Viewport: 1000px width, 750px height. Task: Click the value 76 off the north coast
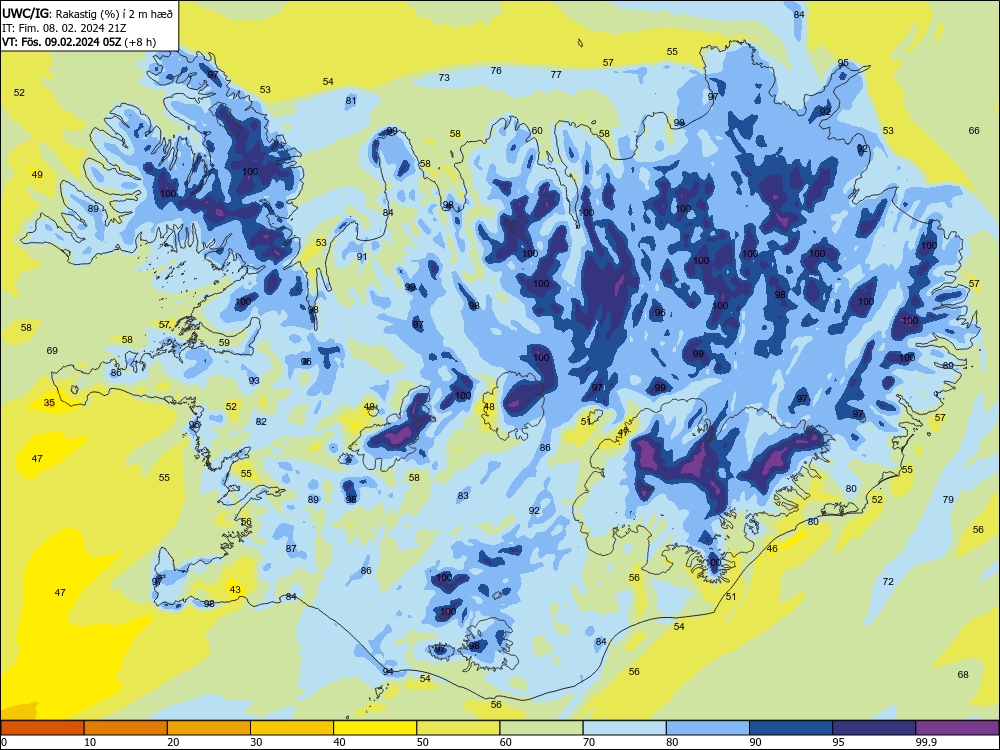click(x=496, y=71)
